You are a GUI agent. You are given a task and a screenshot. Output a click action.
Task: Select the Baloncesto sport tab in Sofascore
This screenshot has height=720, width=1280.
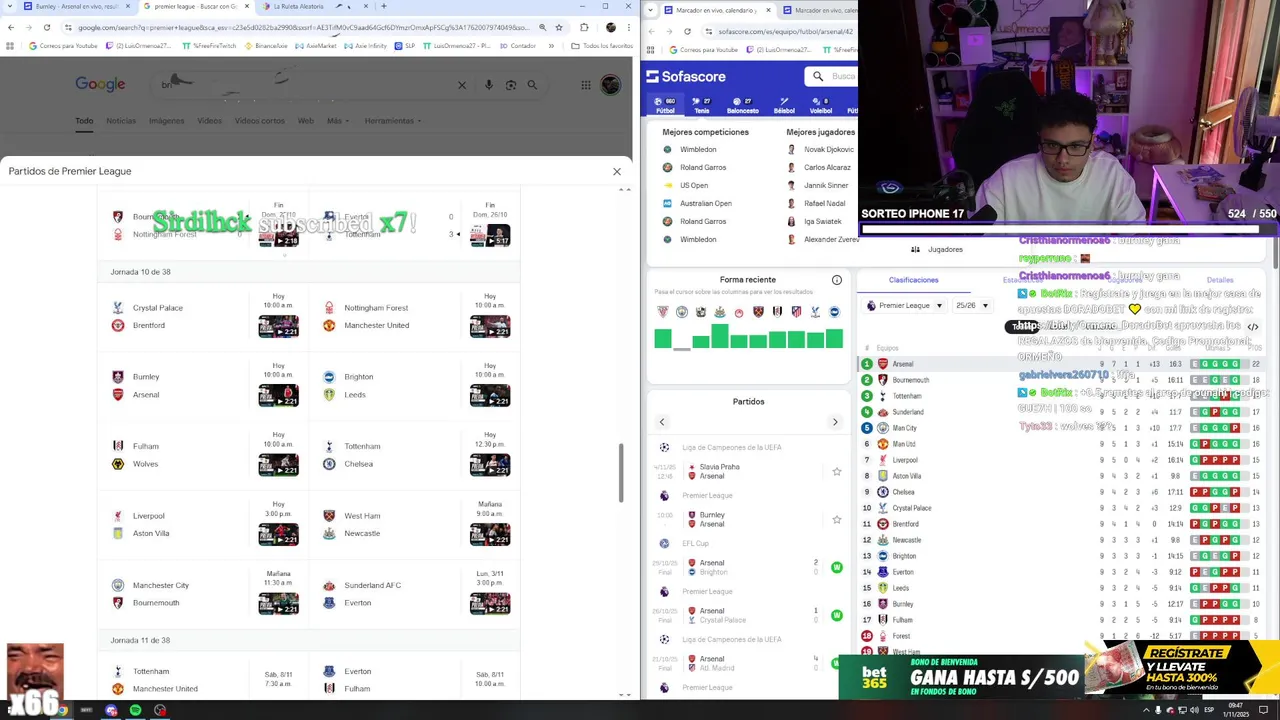pyautogui.click(x=742, y=105)
